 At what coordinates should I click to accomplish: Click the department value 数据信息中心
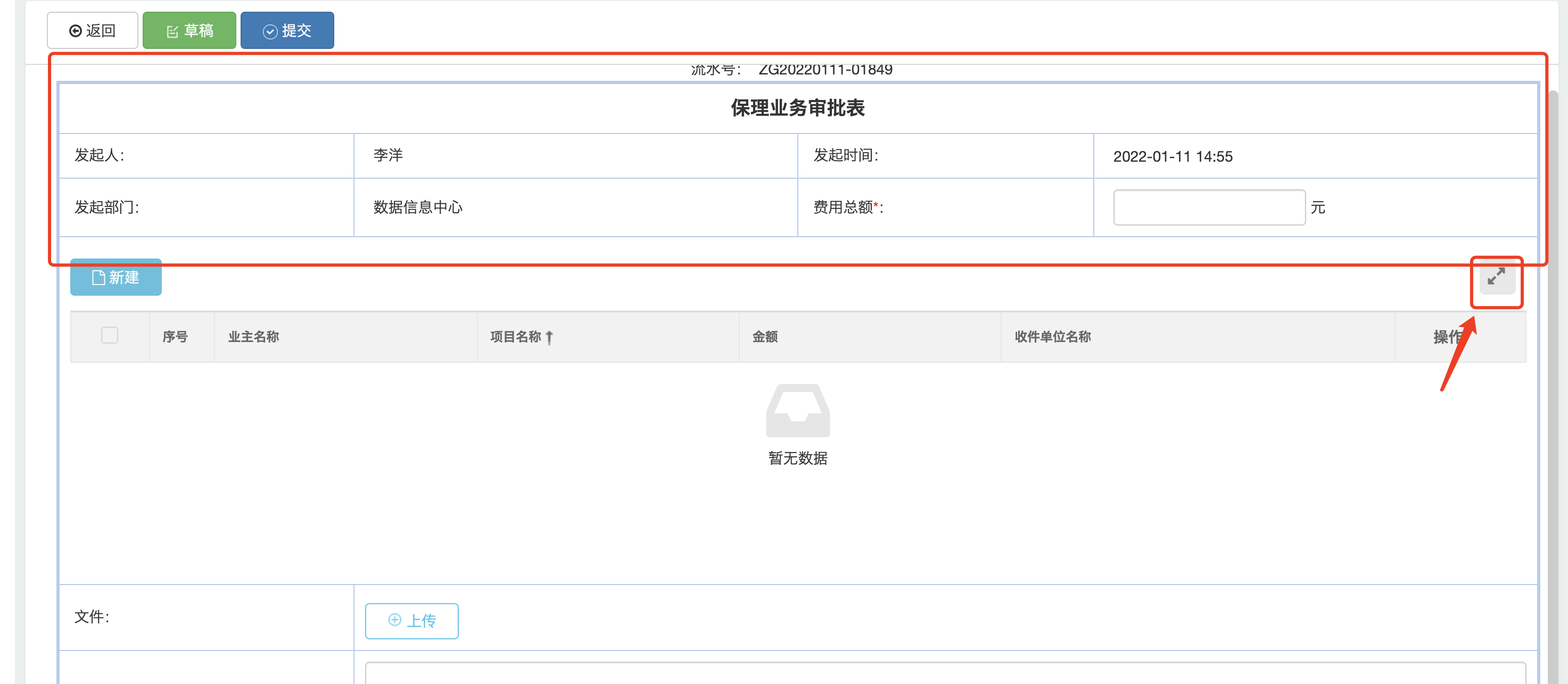pyautogui.click(x=418, y=207)
